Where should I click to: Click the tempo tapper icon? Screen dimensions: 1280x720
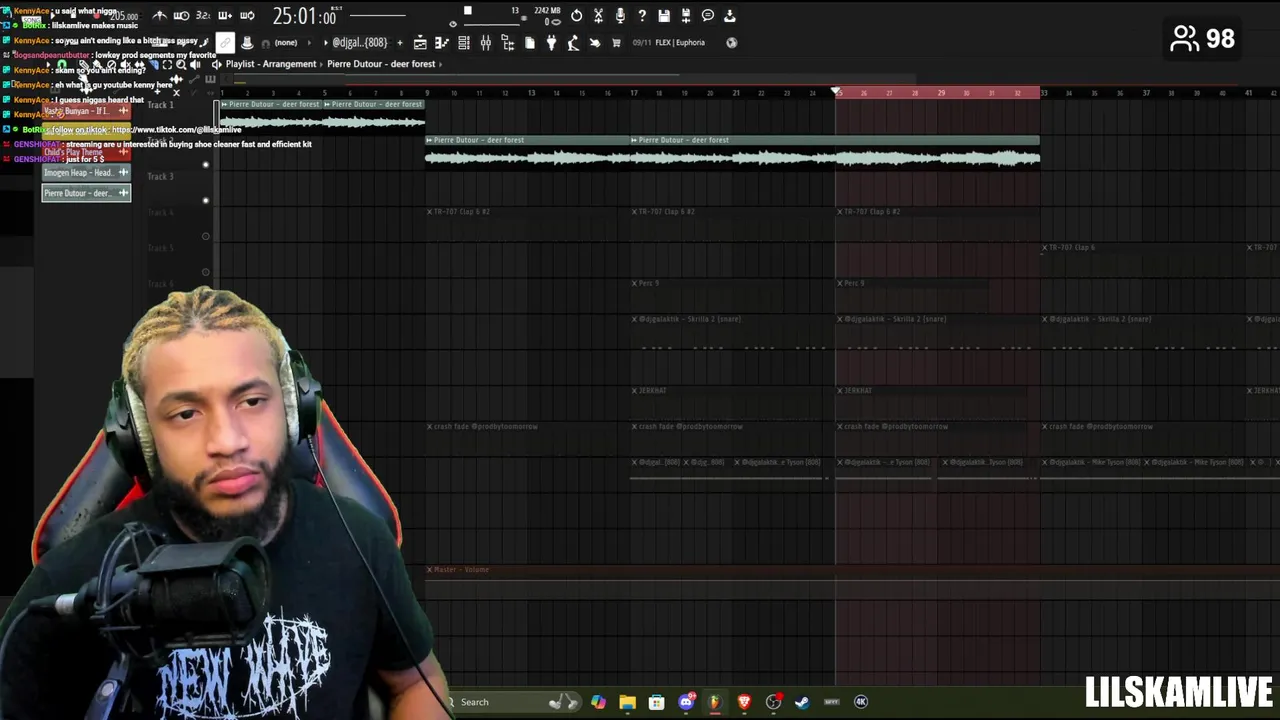coord(573,43)
